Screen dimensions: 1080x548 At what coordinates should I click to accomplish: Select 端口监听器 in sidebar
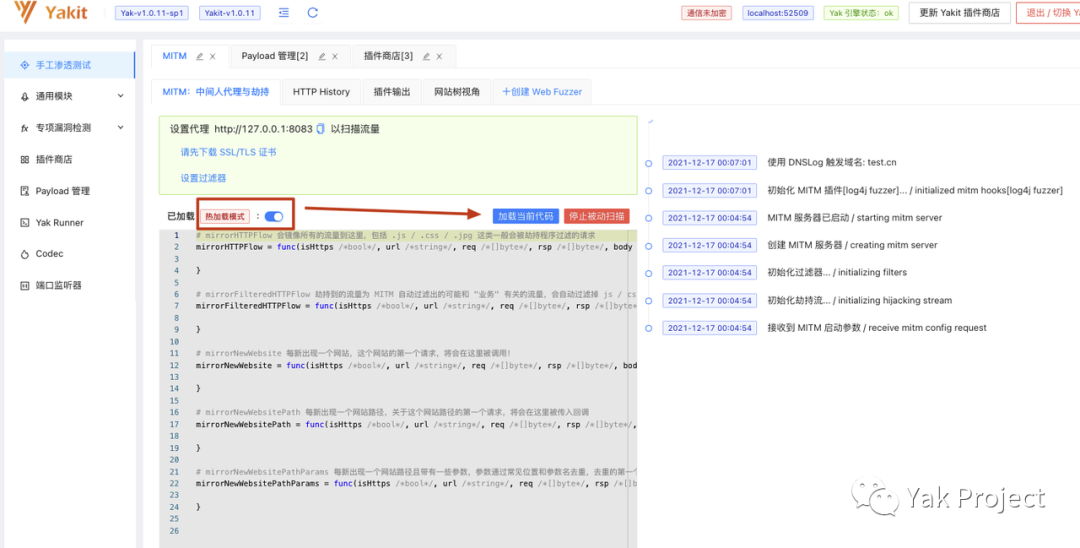(70, 285)
